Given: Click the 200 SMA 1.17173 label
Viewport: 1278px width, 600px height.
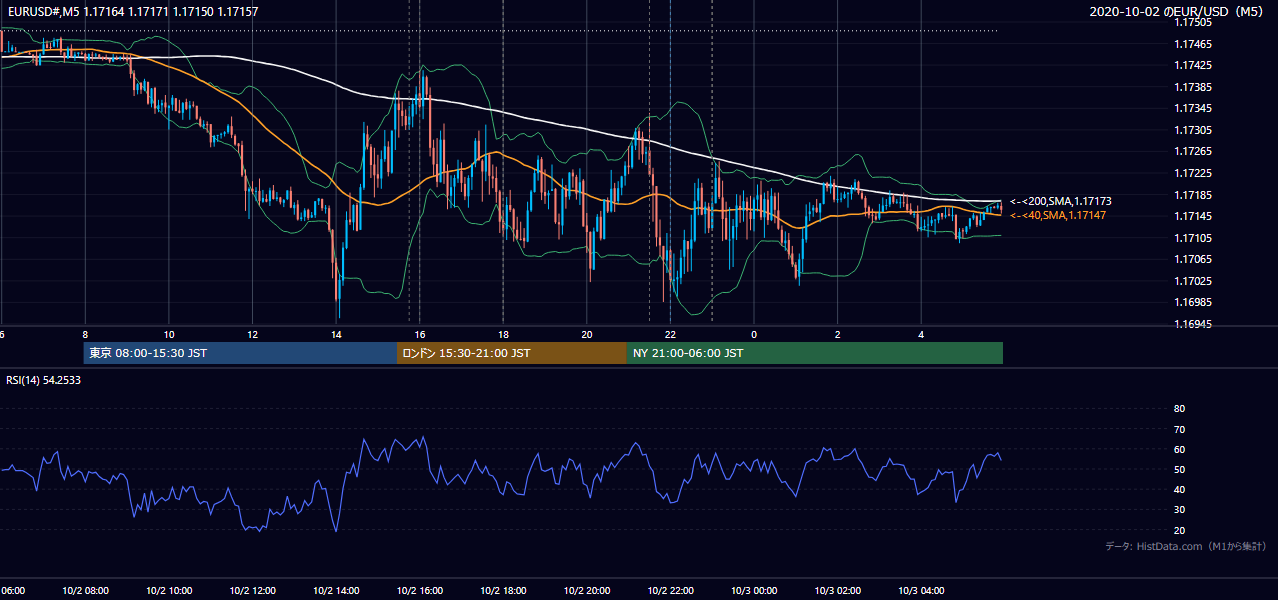Looking at the screenshot, I should click(1061, 201).
